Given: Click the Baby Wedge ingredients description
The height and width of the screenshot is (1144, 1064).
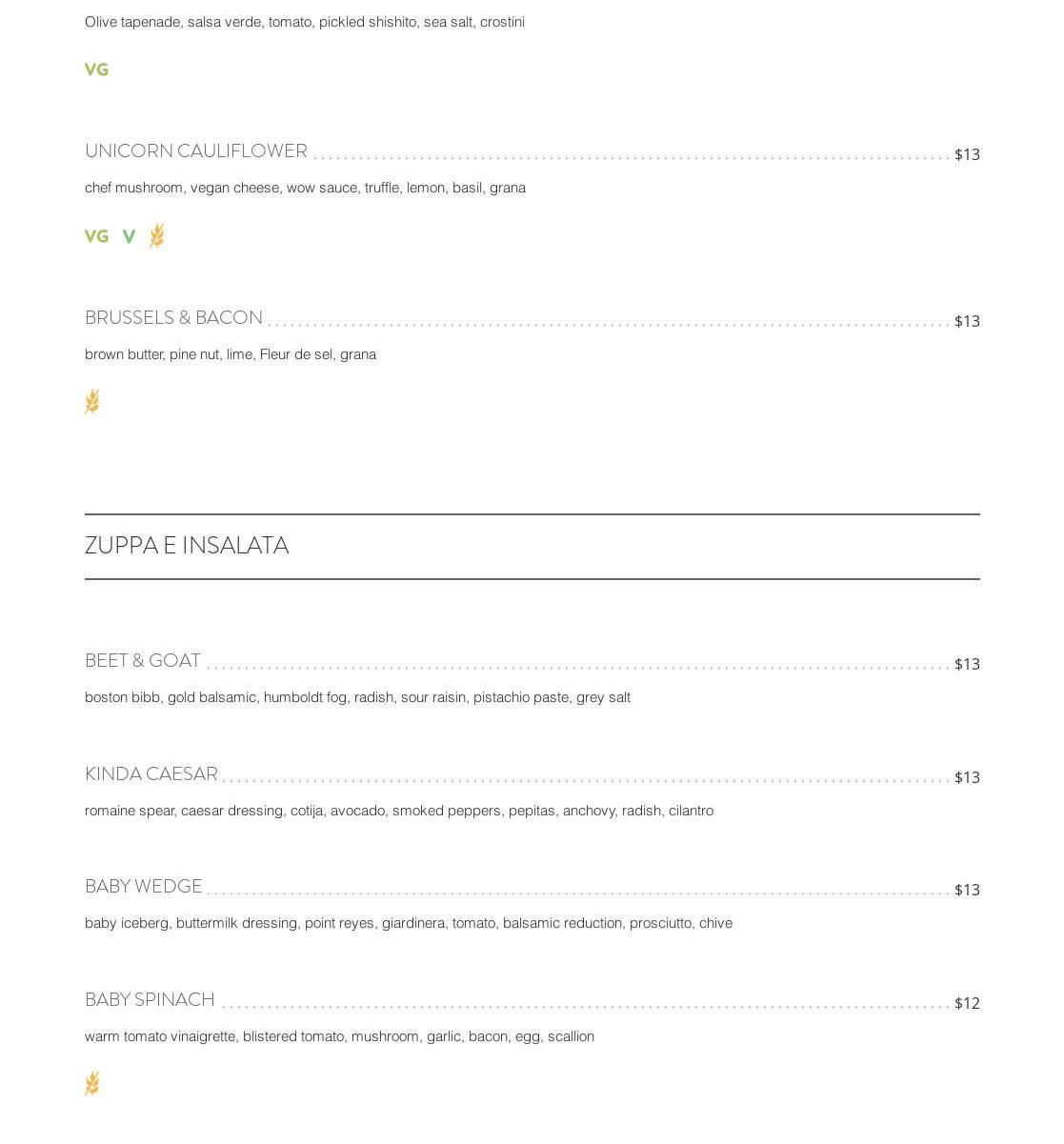Looking at the screenshot, I should coord(408,923).
